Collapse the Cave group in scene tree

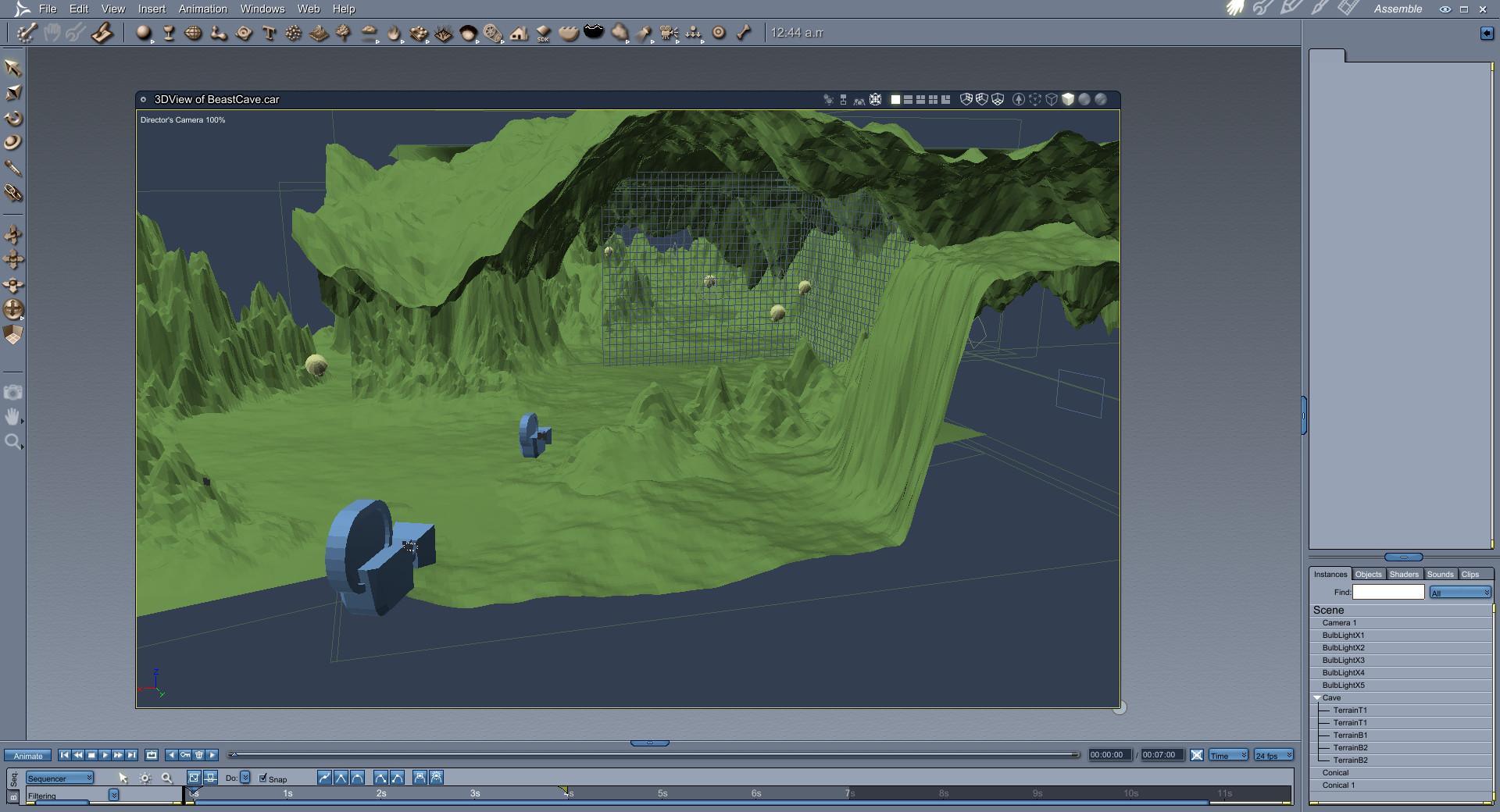point(1317,698)
